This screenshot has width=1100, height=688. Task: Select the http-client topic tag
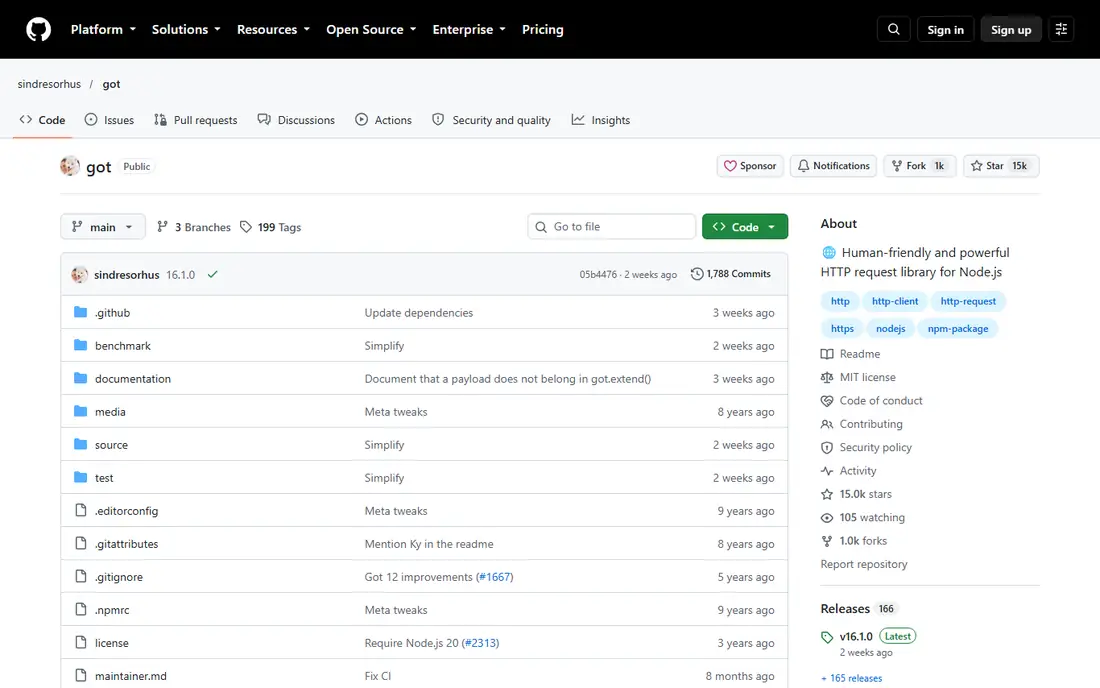click(x=894, y=301)
